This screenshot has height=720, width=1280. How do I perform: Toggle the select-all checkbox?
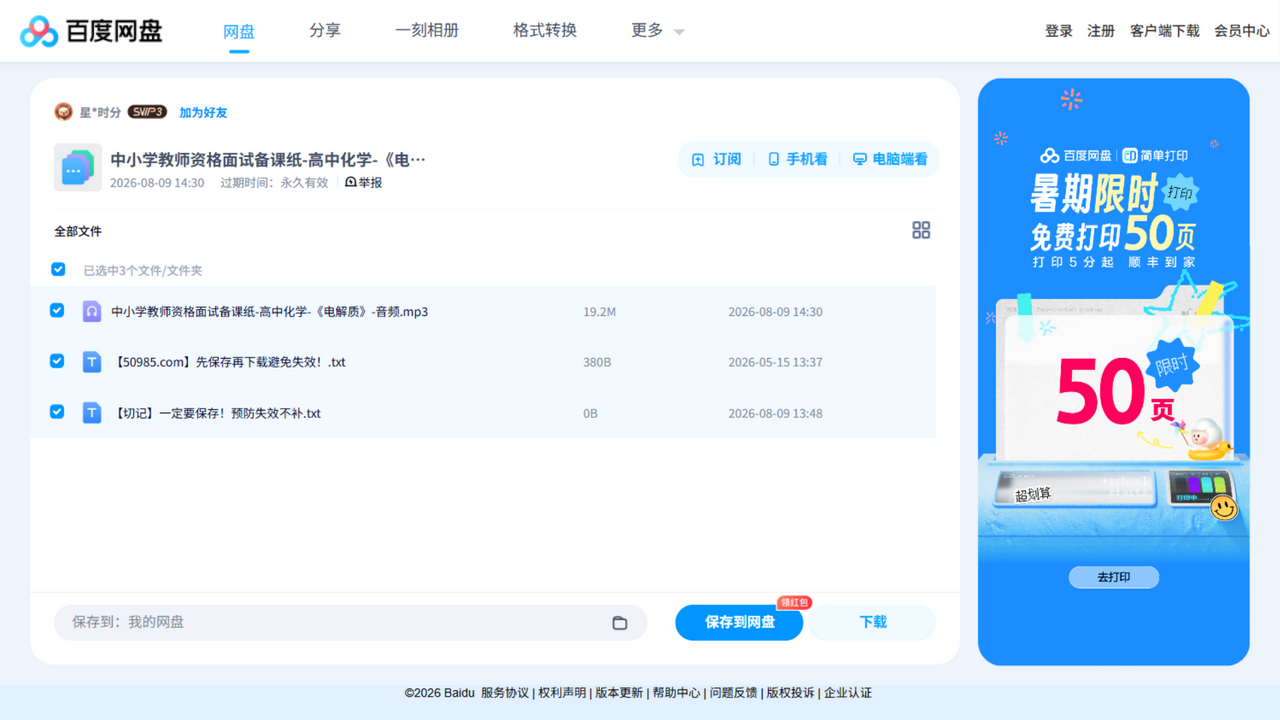pos(58,269)
